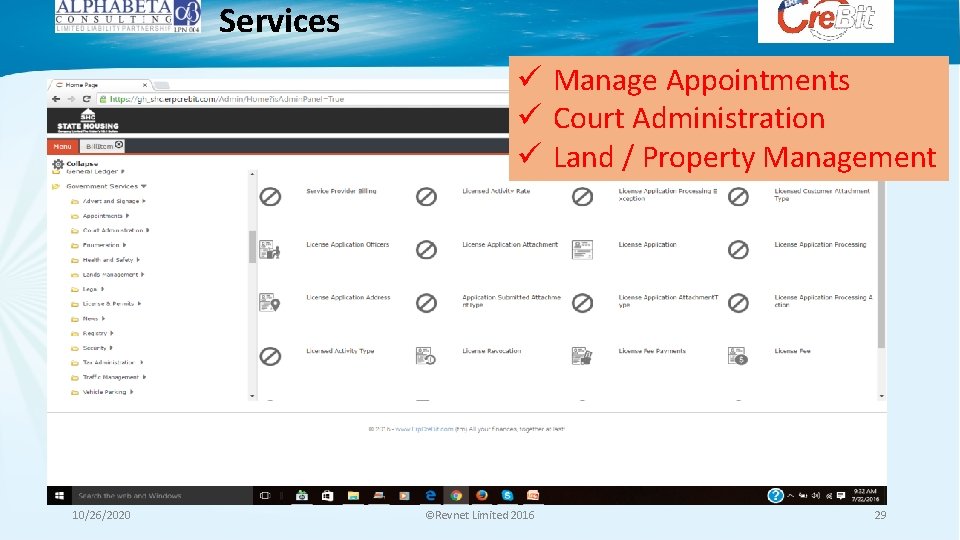Open License Fee Payments icon
The image size is (960, 540).
pyautogui.click(x=582, y=356)
